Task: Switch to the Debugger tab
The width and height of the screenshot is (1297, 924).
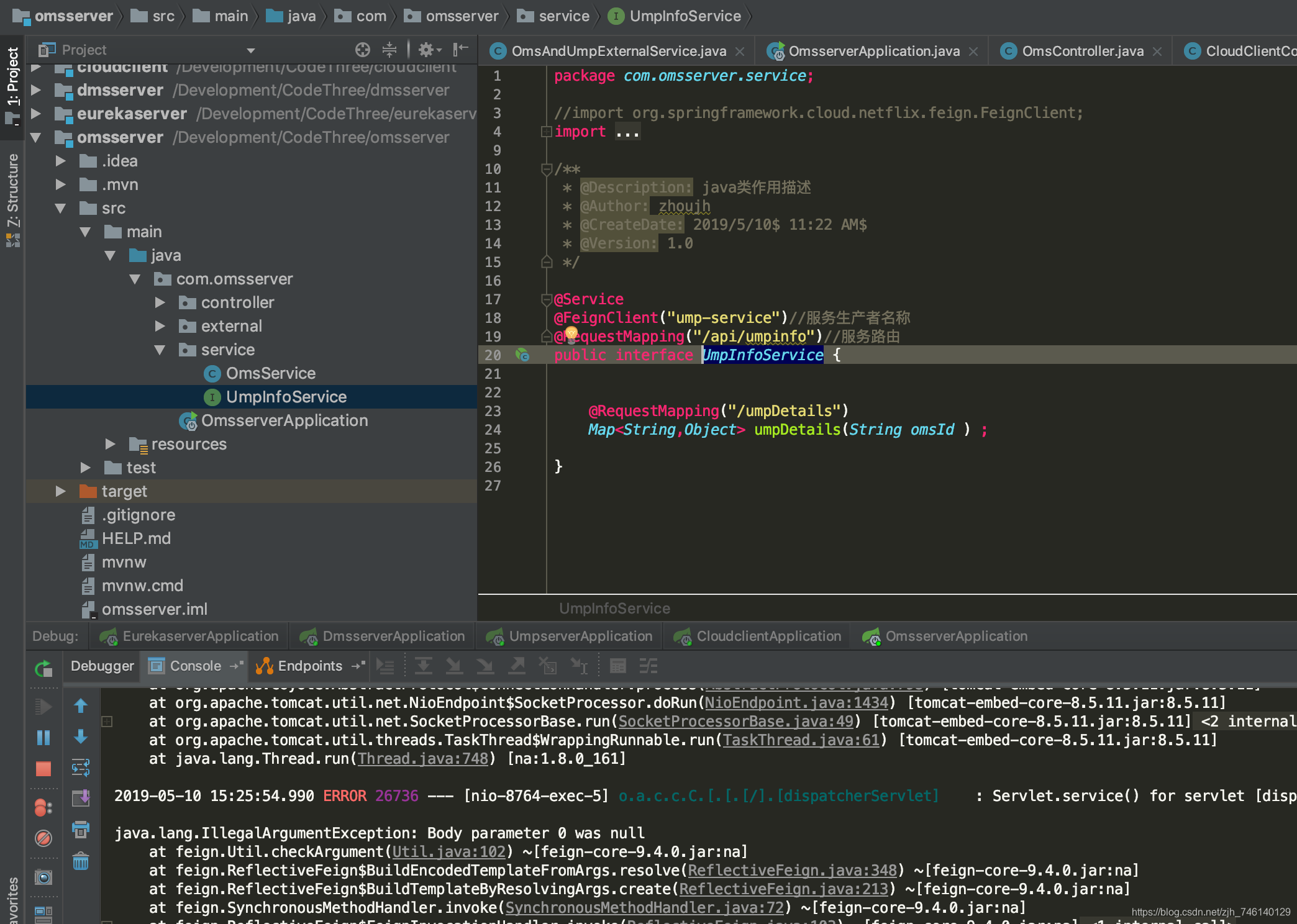Action: coord(102,666)
